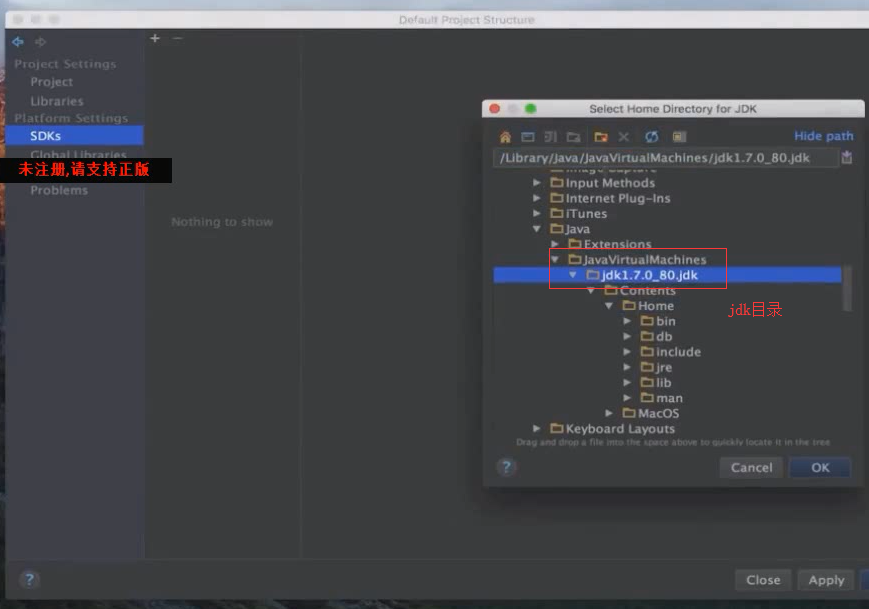Select the Extensions folder label
This screenshot has width=869, height=609.
pyautogui.click(x=617, y=244)
